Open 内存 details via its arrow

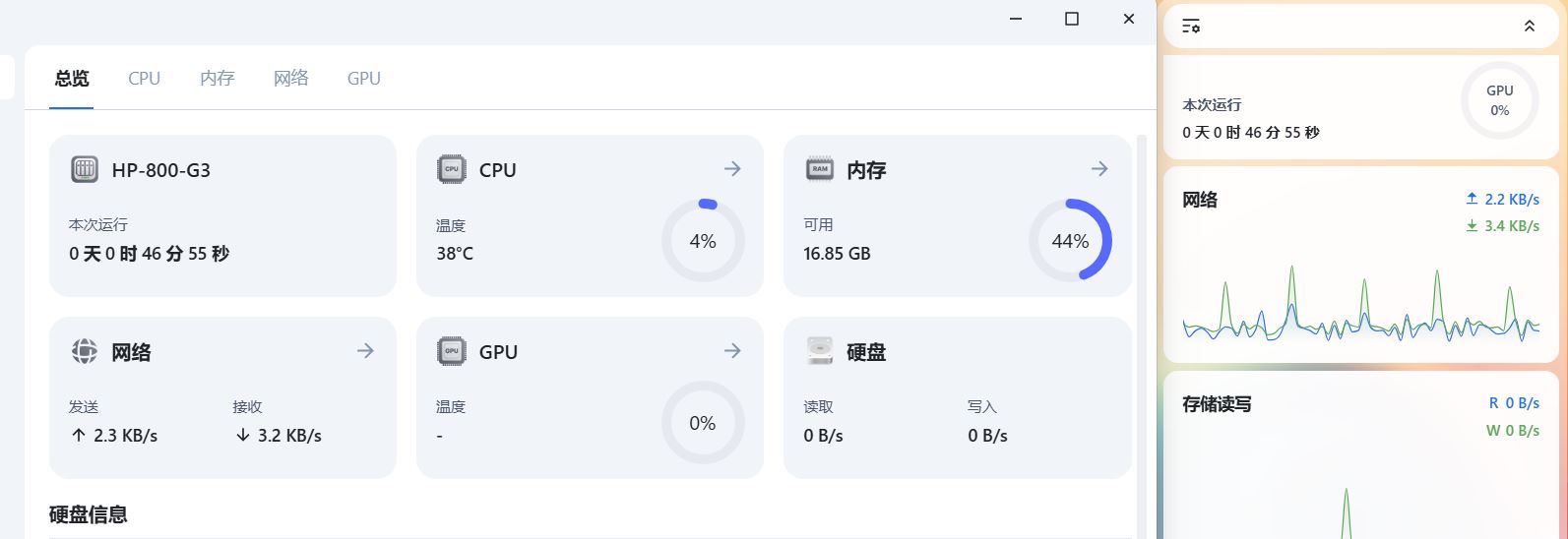[1099, 169]
